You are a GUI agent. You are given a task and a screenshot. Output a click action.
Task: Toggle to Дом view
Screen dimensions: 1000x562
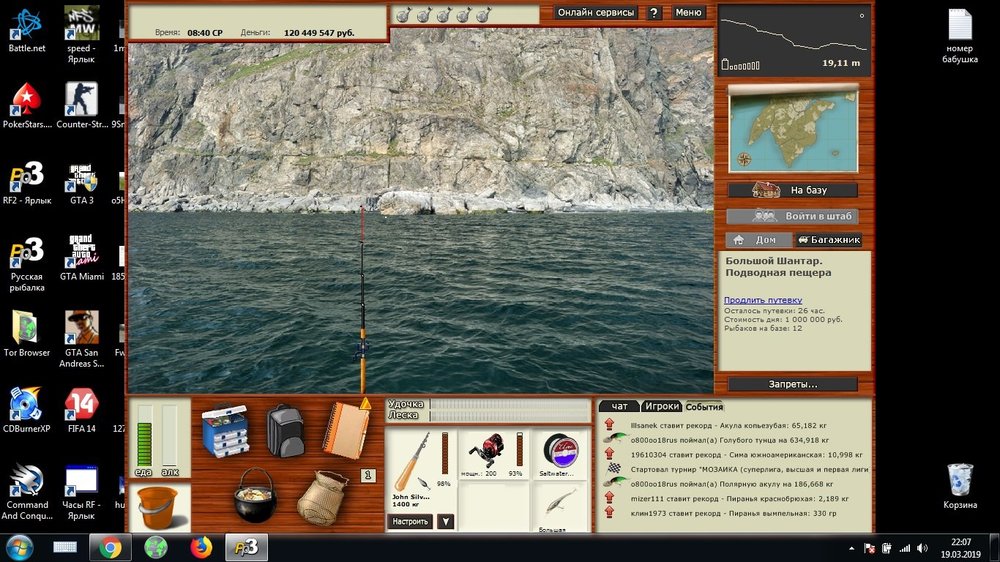[757, 240]
